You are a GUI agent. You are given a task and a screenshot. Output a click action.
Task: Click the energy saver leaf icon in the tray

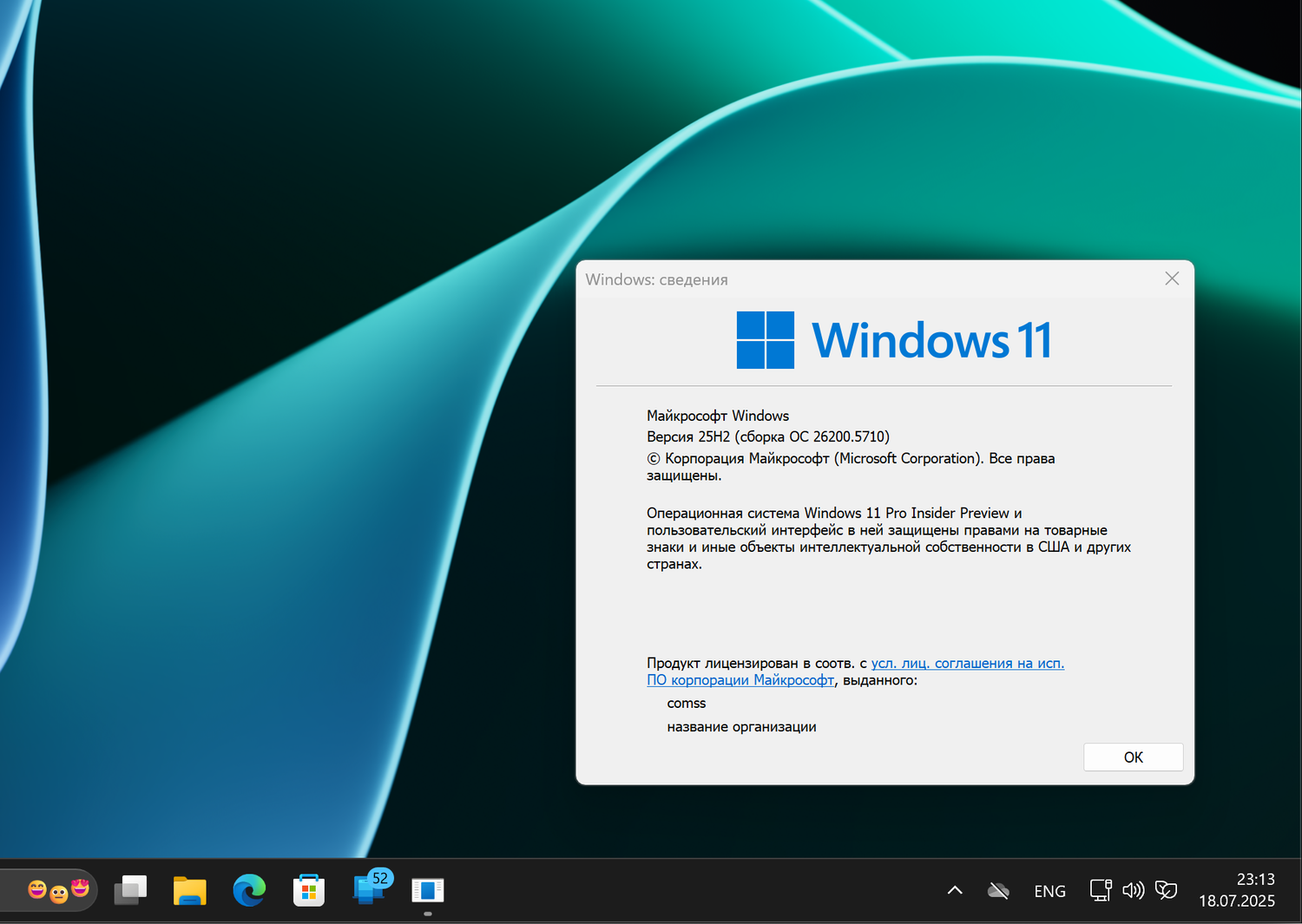1167,890
